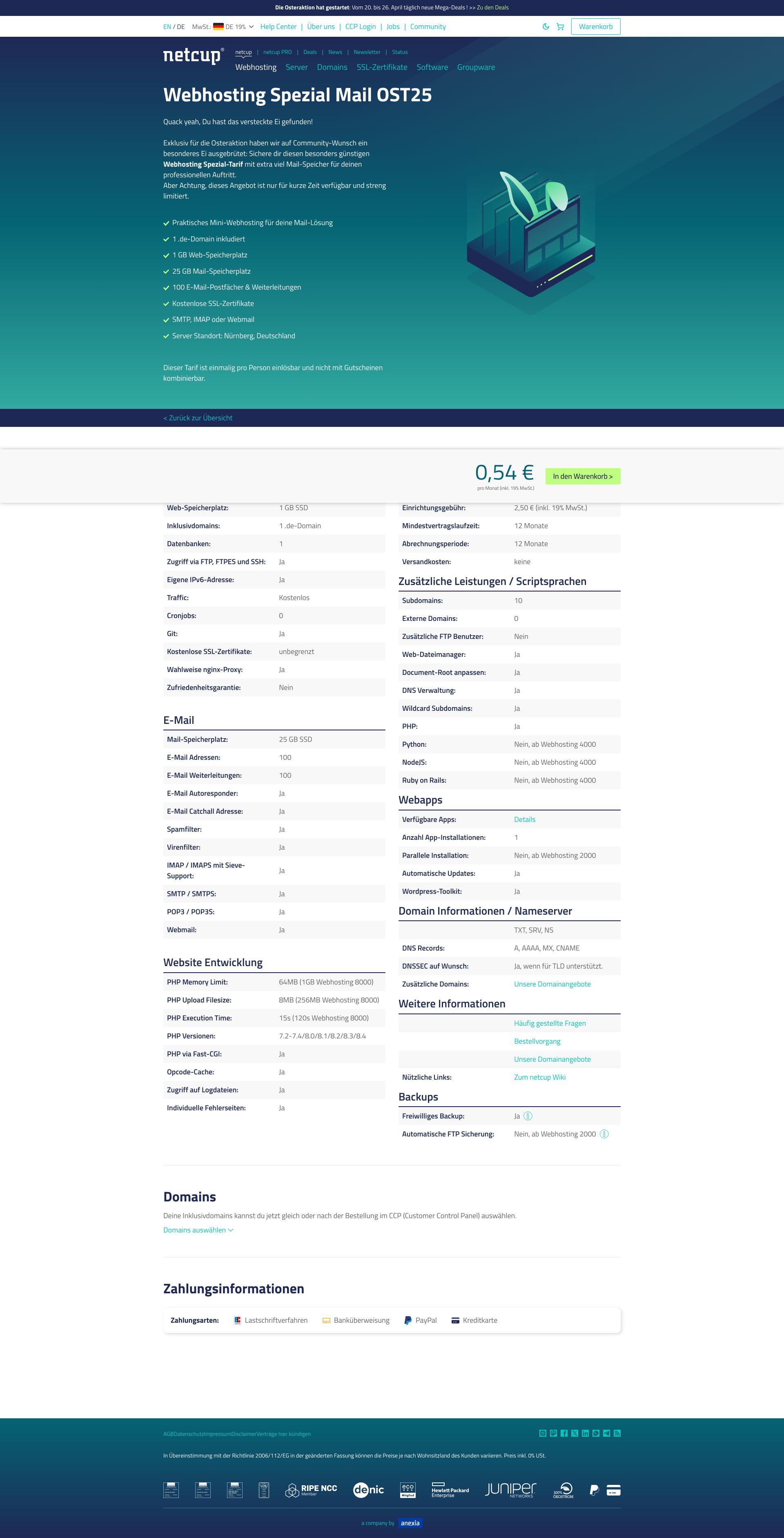Open the Webhosting main menu
The image size is (784, 1538).
255,67
